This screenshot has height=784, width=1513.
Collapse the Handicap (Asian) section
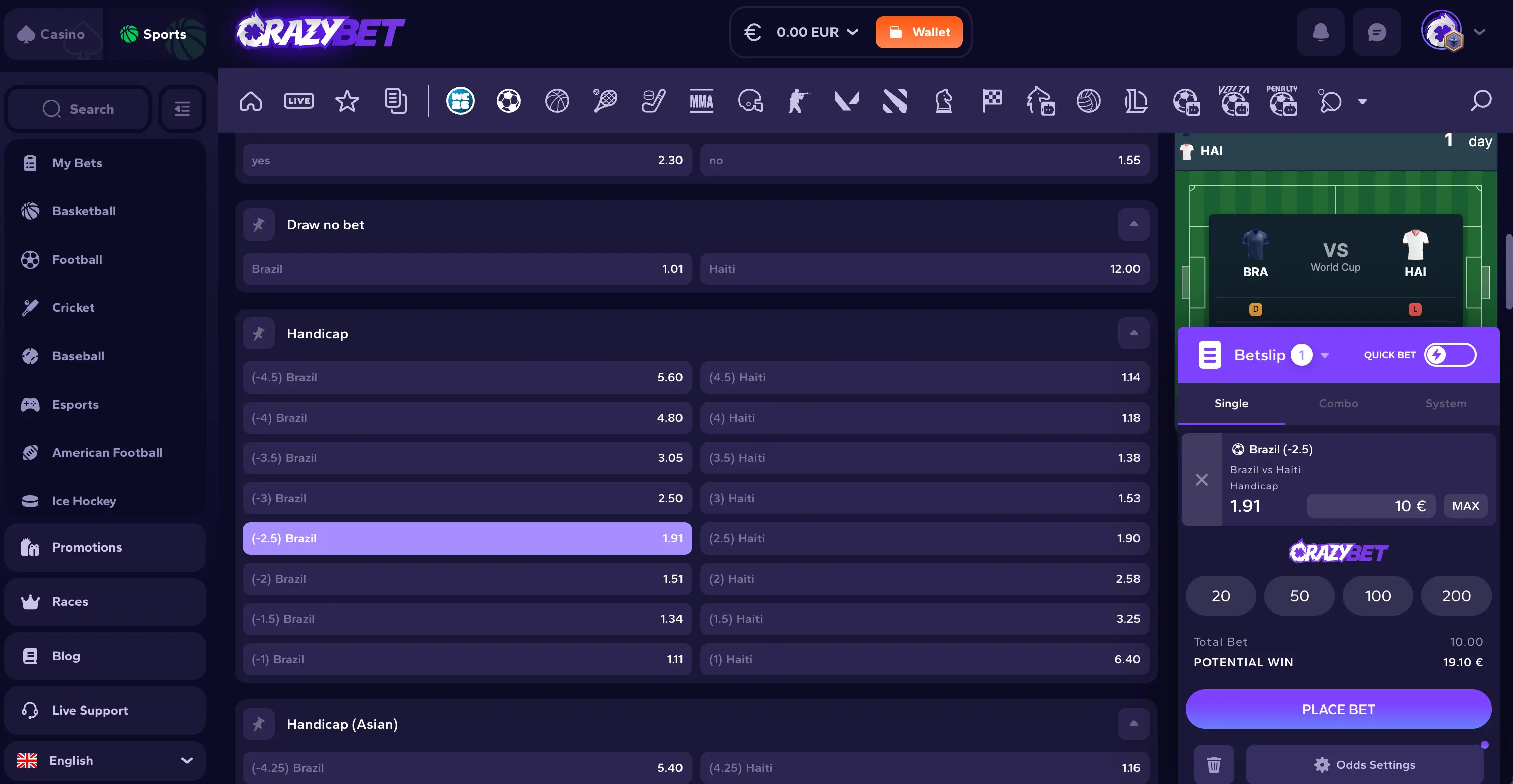tap(1133, 724)
